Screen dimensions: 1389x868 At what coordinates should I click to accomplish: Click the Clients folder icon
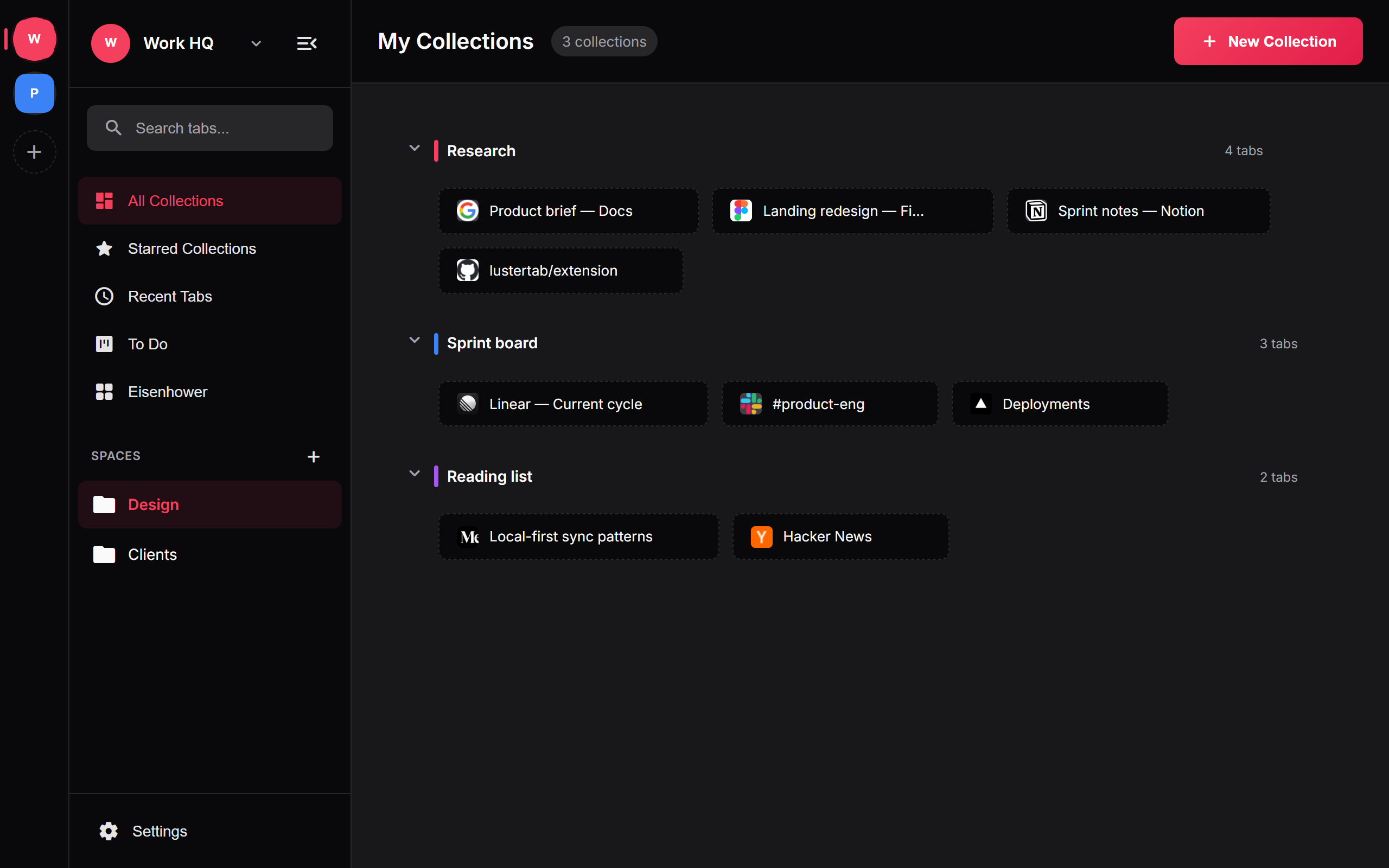pyautogui.click(x=104, y=554)
